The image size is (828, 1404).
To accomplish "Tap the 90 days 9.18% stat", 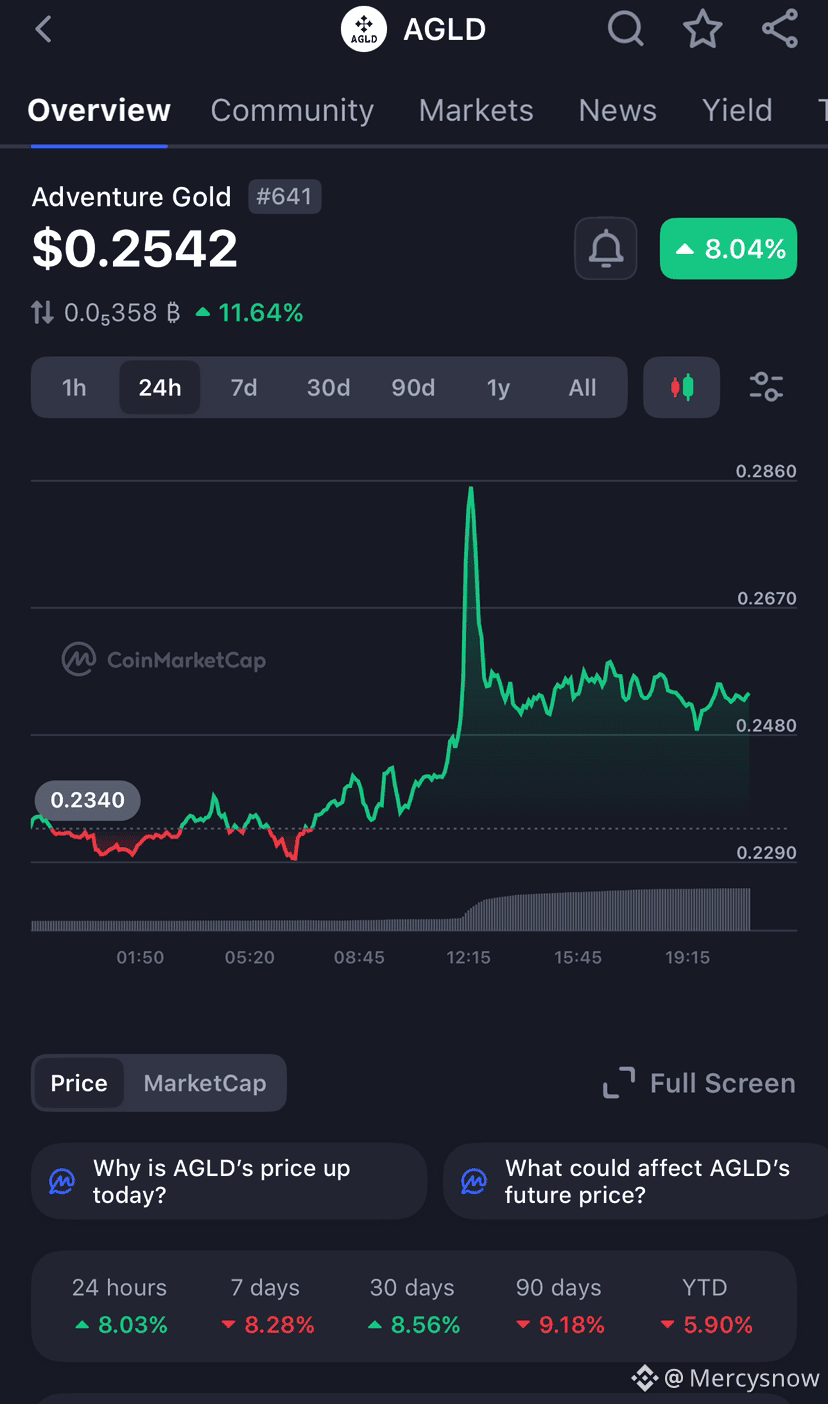I will 559,1306.
